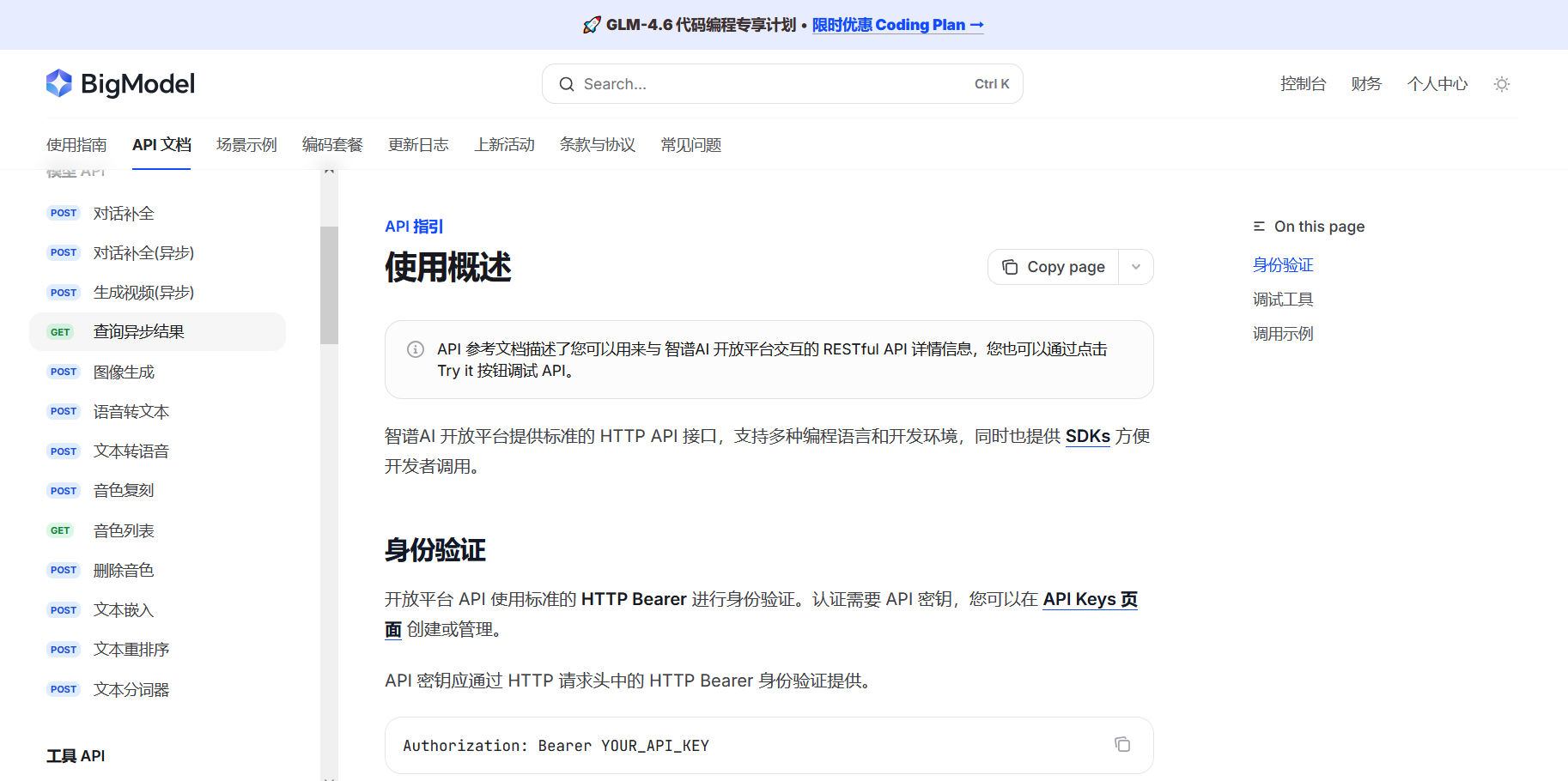
Task: Jump to 身份验证 in page outline
Action: point(1283,265)
